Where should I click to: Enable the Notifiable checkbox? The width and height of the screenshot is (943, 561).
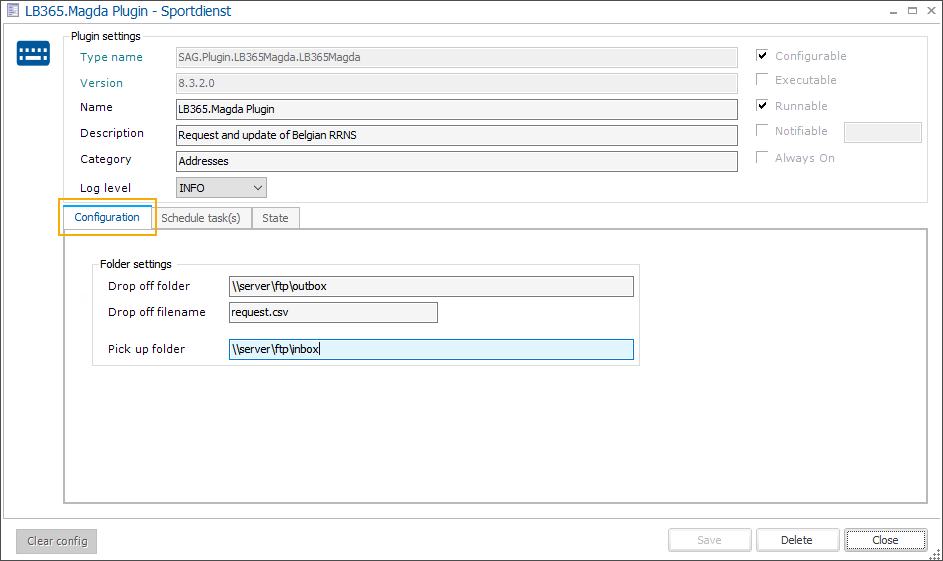point(763,131)
